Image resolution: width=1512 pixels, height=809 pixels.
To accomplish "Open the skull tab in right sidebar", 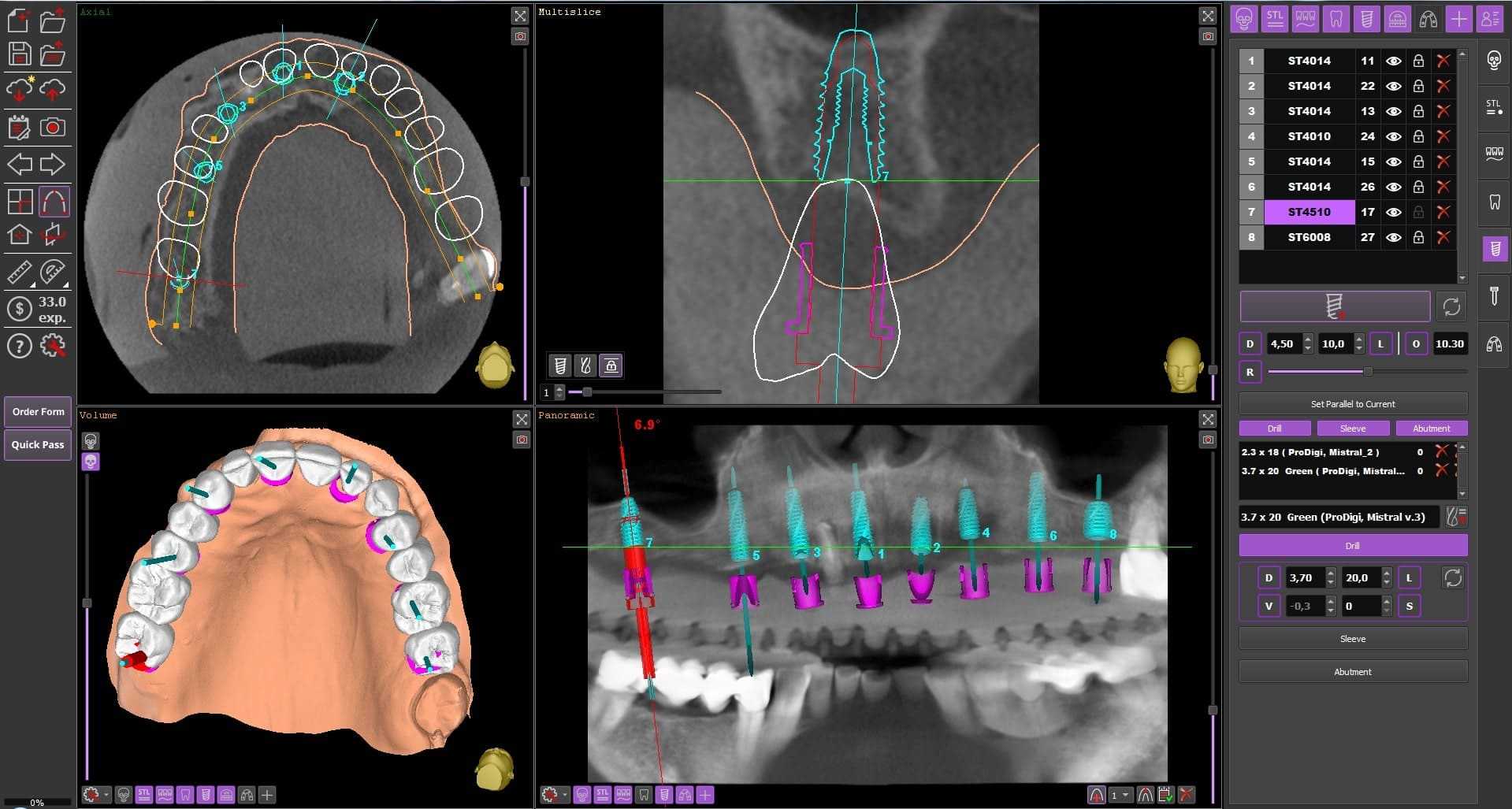I will [1494, 61].
